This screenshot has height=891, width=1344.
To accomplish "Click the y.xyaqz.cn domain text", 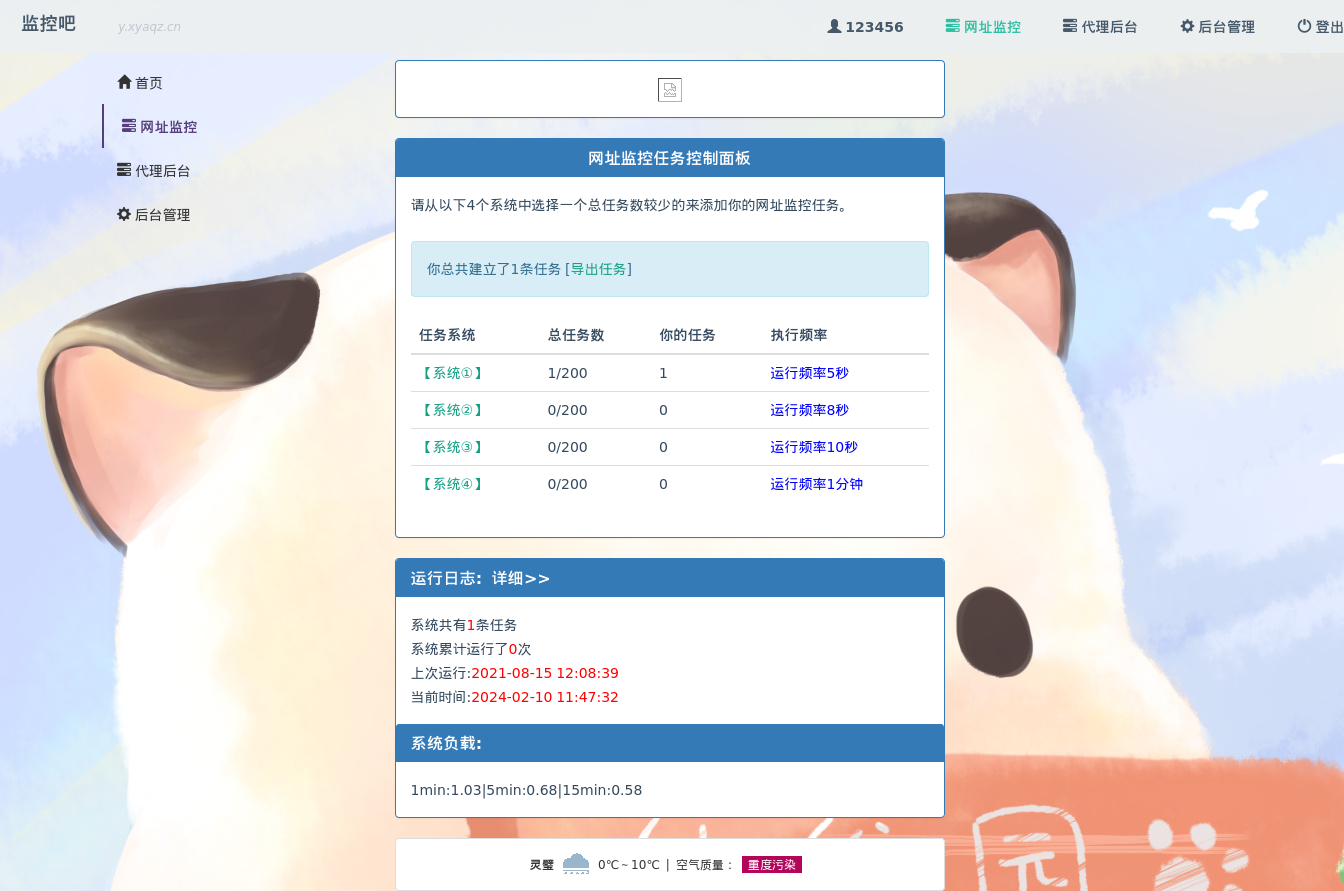I will (149, 27).
